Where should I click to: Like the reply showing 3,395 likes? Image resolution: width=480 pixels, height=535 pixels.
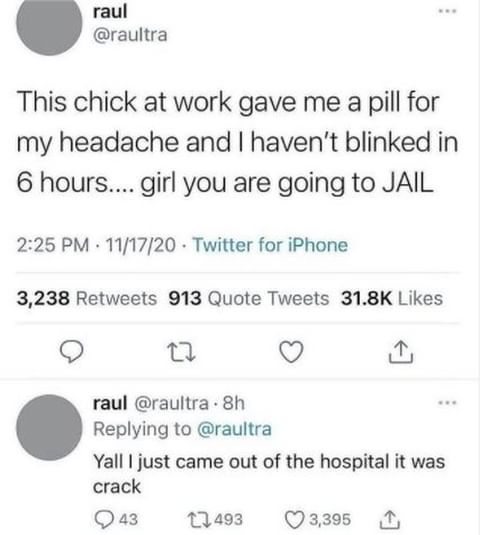click(318, 519)
